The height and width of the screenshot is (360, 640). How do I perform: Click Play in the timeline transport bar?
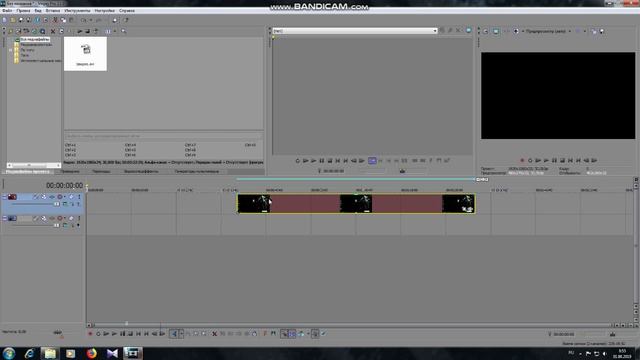pos(114,334)
